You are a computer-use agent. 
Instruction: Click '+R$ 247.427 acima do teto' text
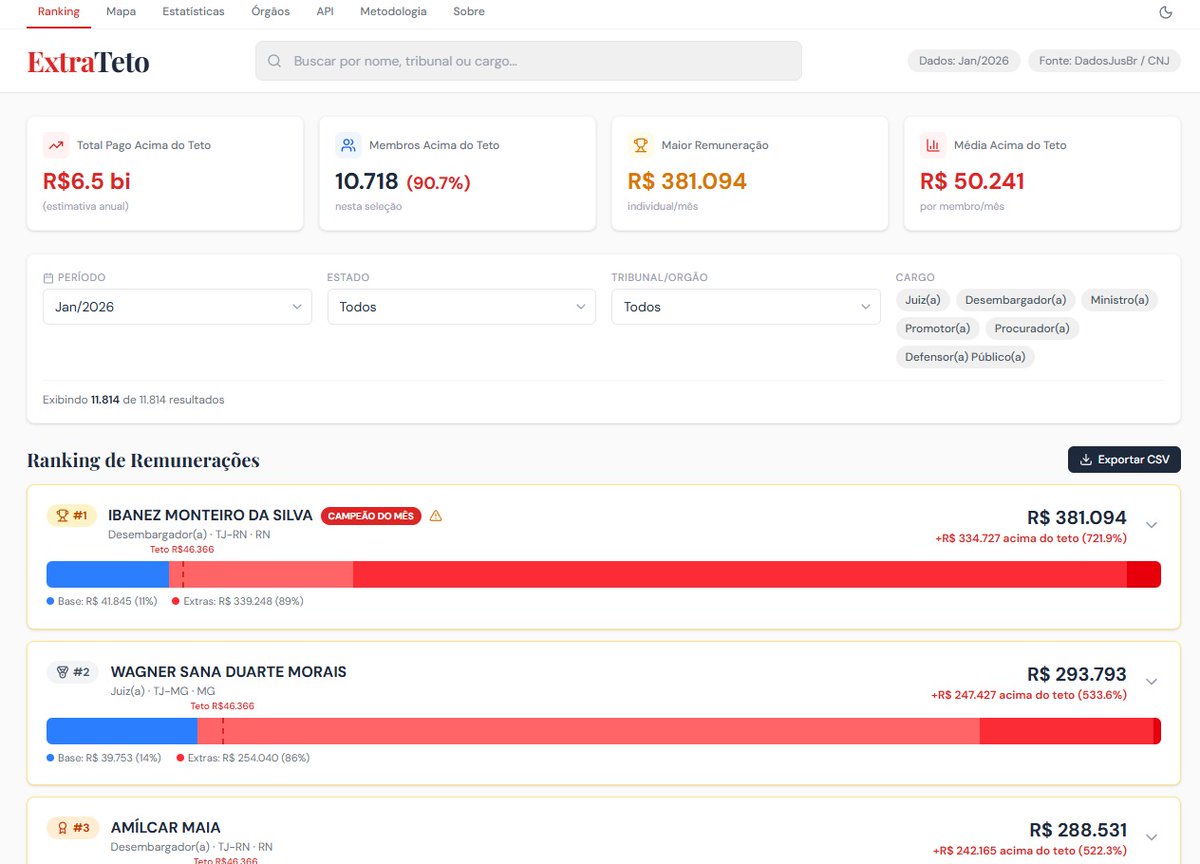(1029, 695)
